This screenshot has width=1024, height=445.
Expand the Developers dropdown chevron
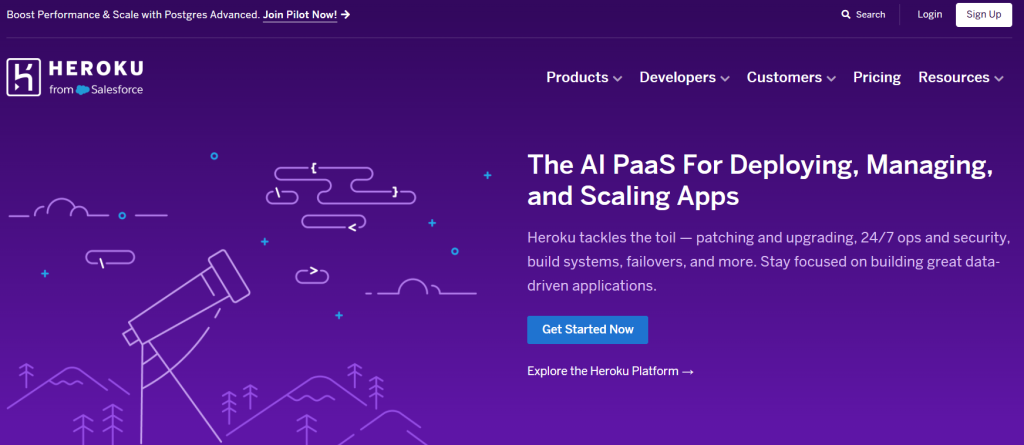pos(725,78)
